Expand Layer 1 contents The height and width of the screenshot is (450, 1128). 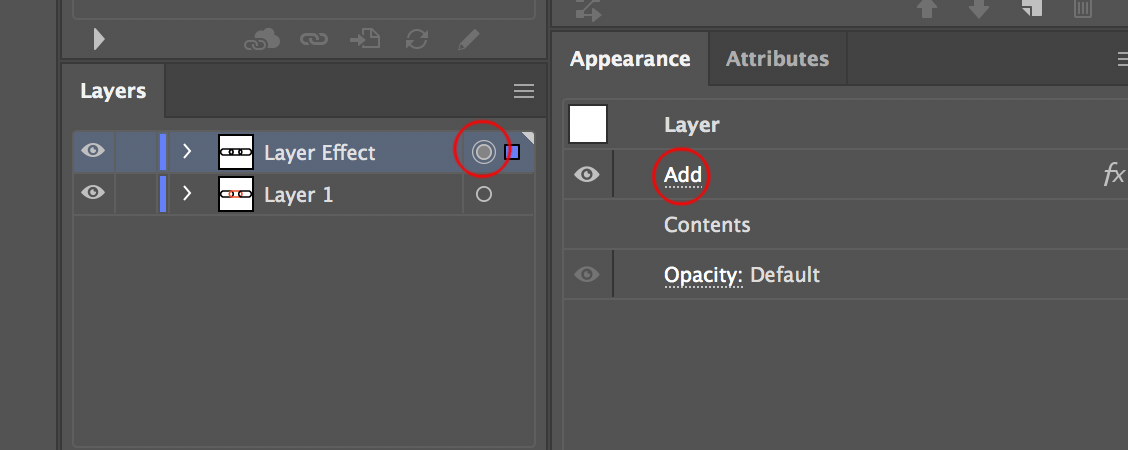click(186, 194)
